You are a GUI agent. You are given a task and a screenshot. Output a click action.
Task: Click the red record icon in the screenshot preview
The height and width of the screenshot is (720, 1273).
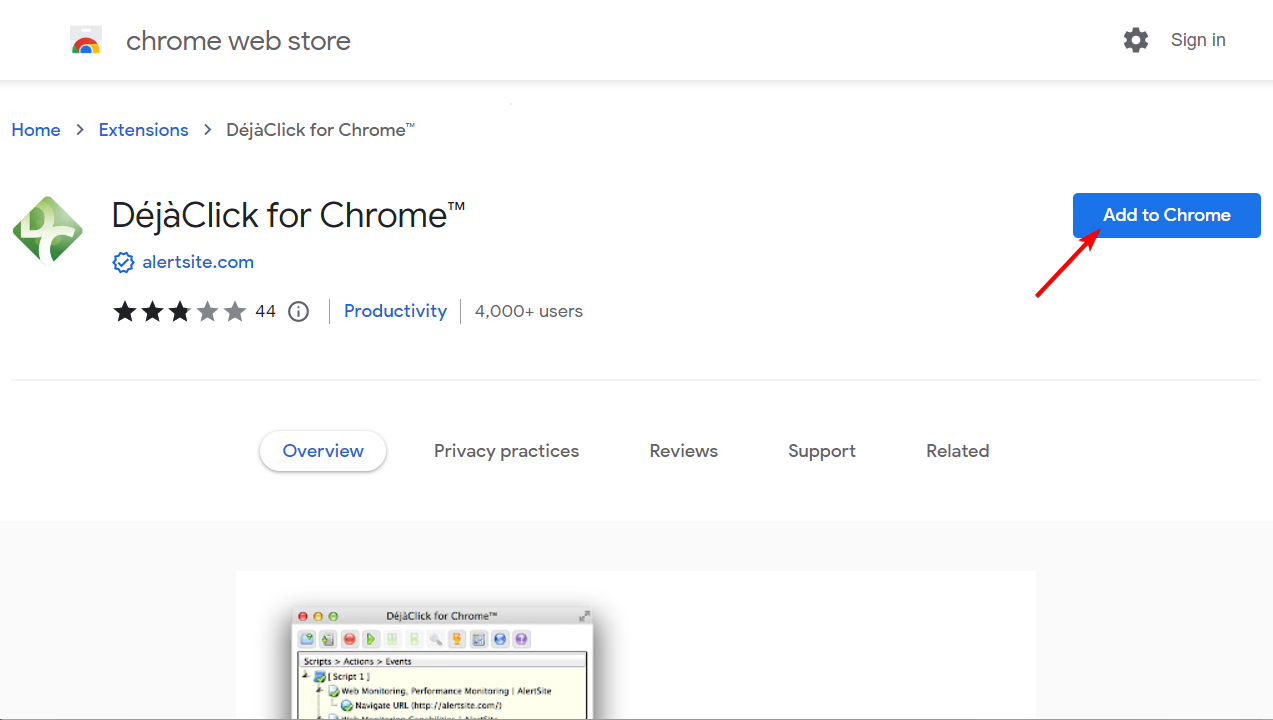click(350, 639)
